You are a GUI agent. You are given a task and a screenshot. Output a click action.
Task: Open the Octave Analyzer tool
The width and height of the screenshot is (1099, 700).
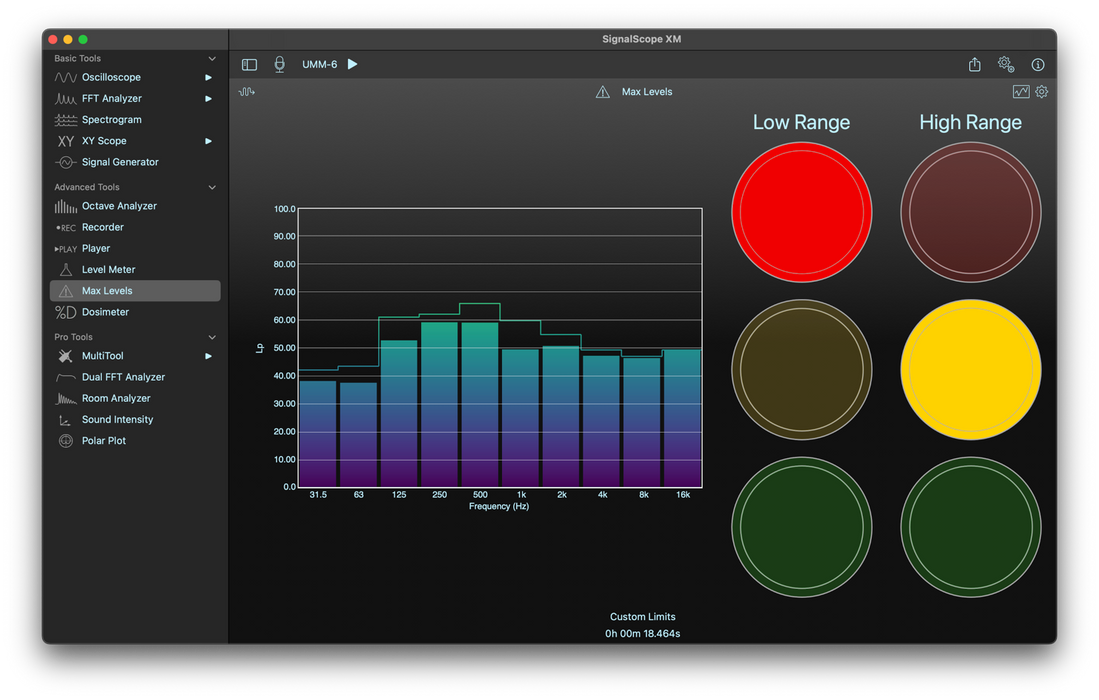point(119,206)
